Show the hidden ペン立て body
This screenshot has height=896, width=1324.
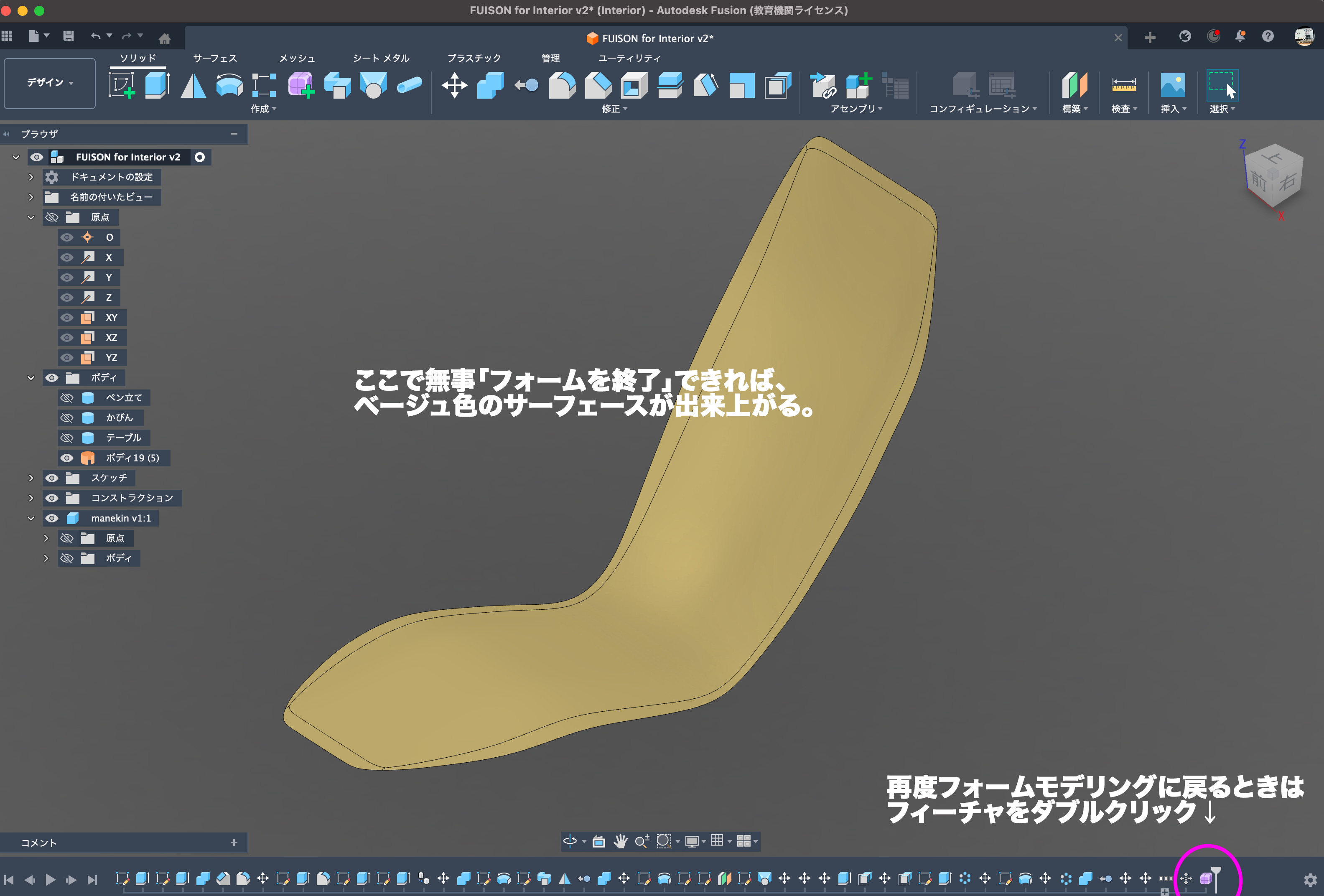point(67,397)
